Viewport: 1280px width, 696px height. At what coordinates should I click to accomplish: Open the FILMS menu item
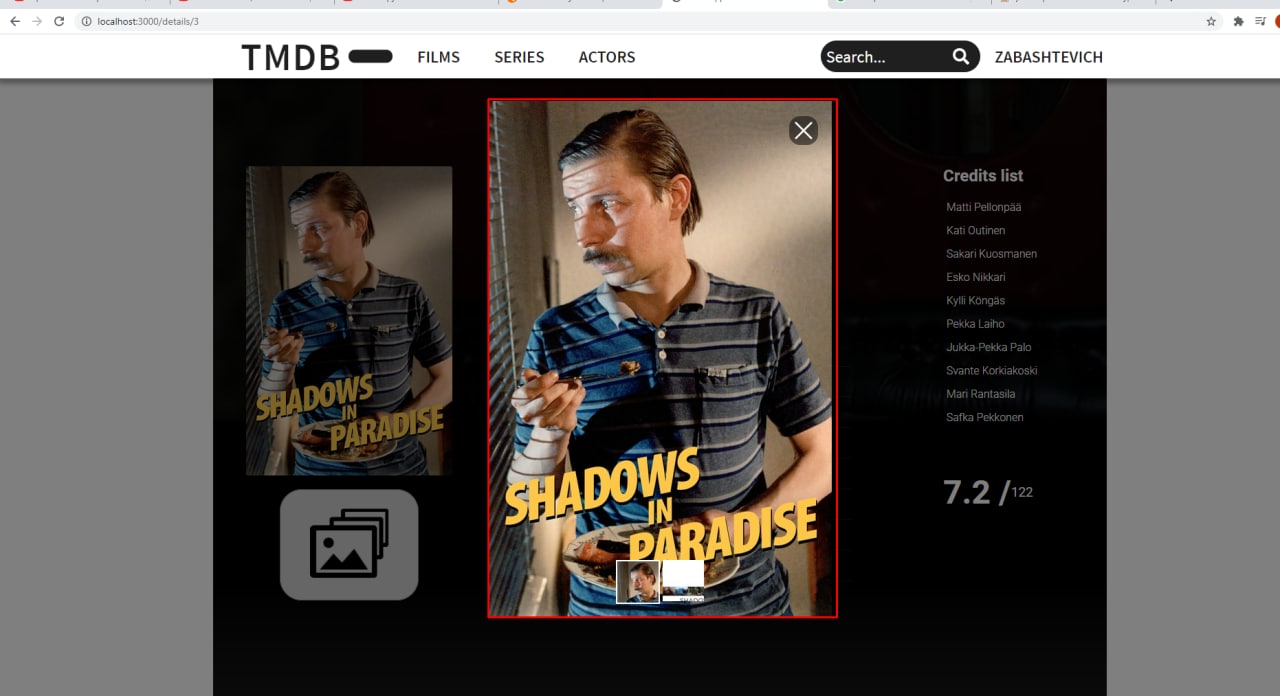[x=438, y=57]
